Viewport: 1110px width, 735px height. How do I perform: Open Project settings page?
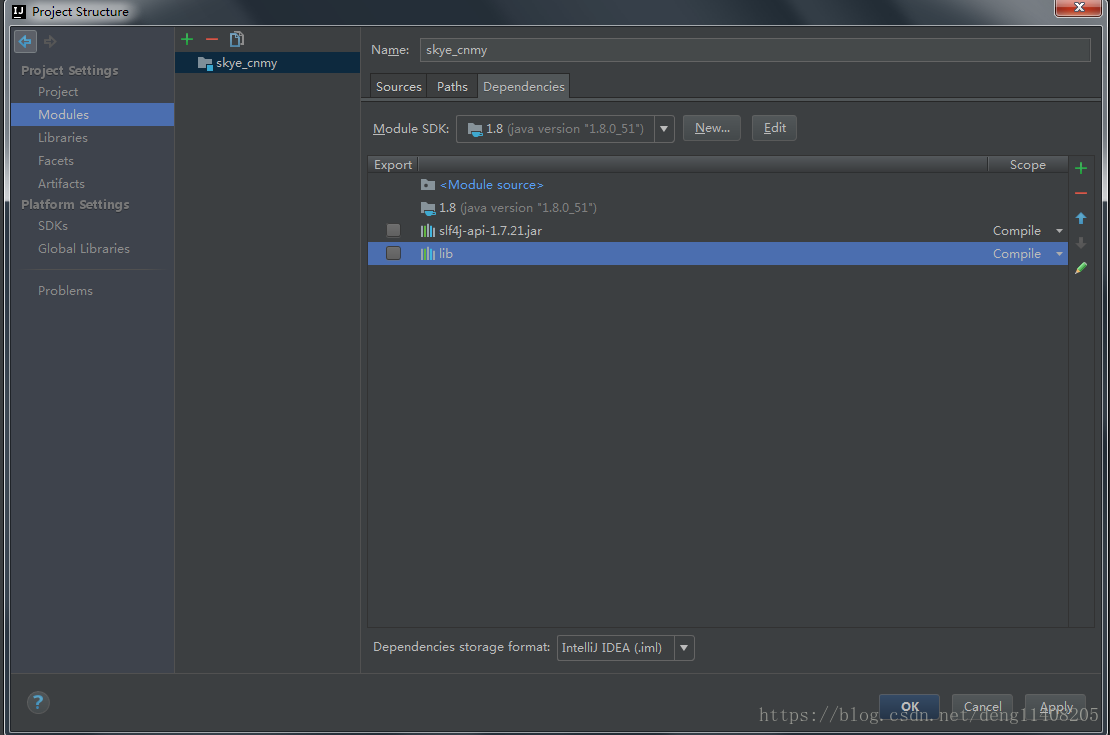(x=58, y=92)
